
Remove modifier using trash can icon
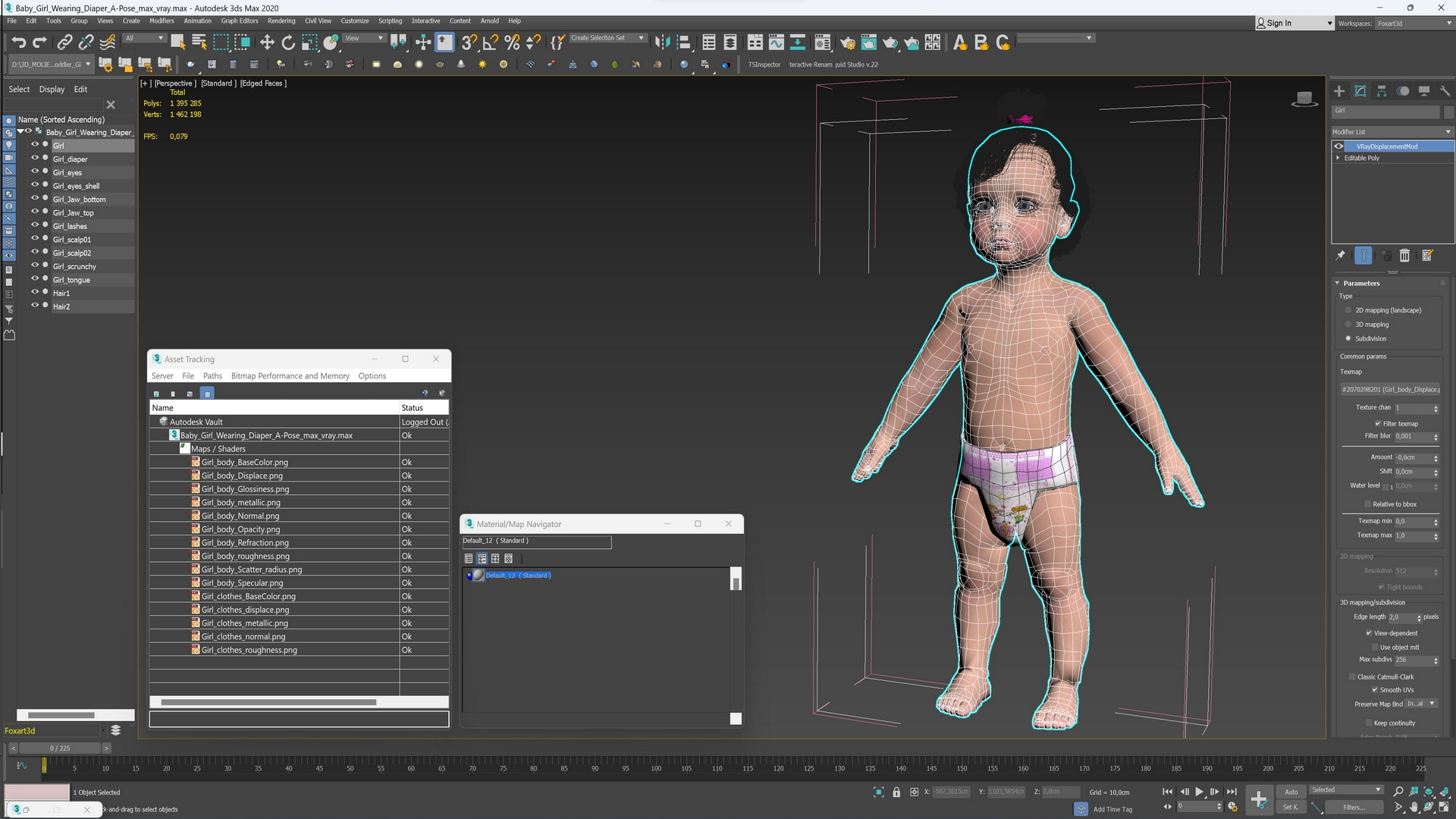(x=1404, y=256)
